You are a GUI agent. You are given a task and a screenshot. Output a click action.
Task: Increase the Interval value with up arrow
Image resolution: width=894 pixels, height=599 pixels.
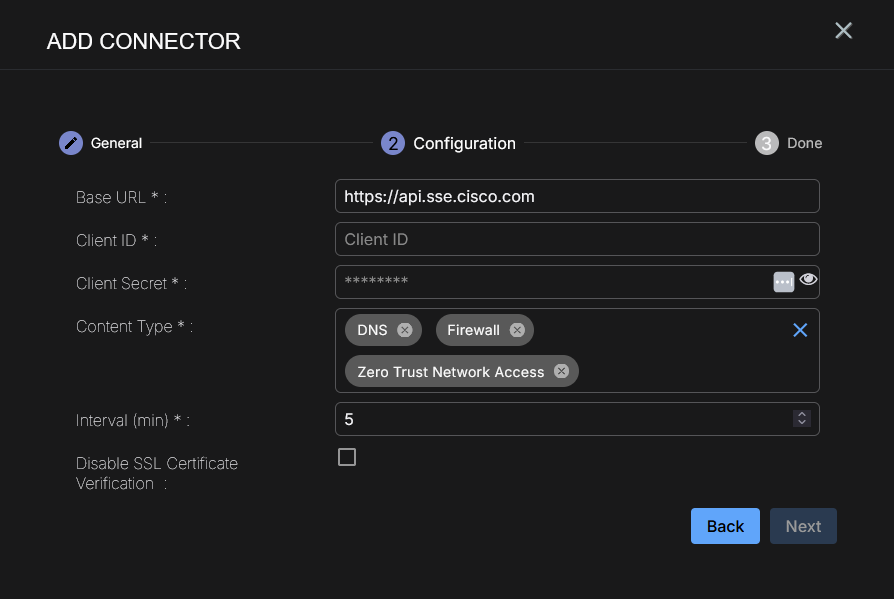(x=801, y=415)
